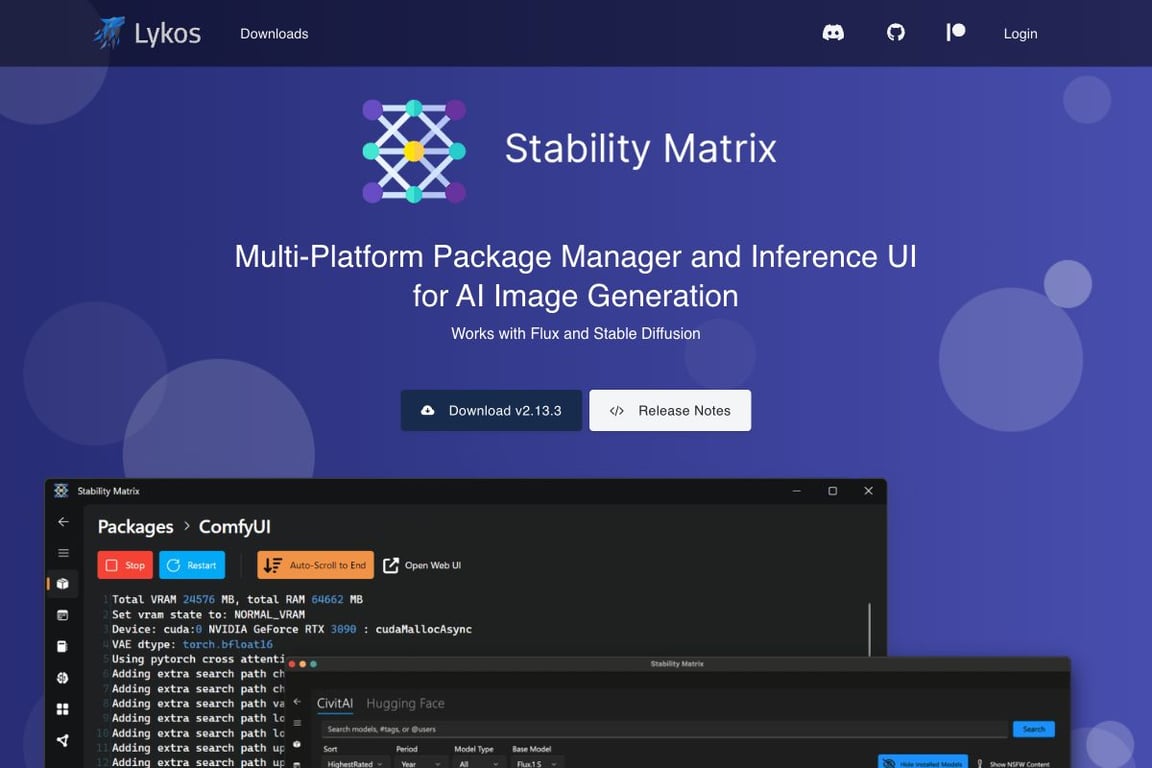This screenshot has height=768, width=1152.
Task: Open the globe model browser sidebar icon
Action: [x=62, y=678]
